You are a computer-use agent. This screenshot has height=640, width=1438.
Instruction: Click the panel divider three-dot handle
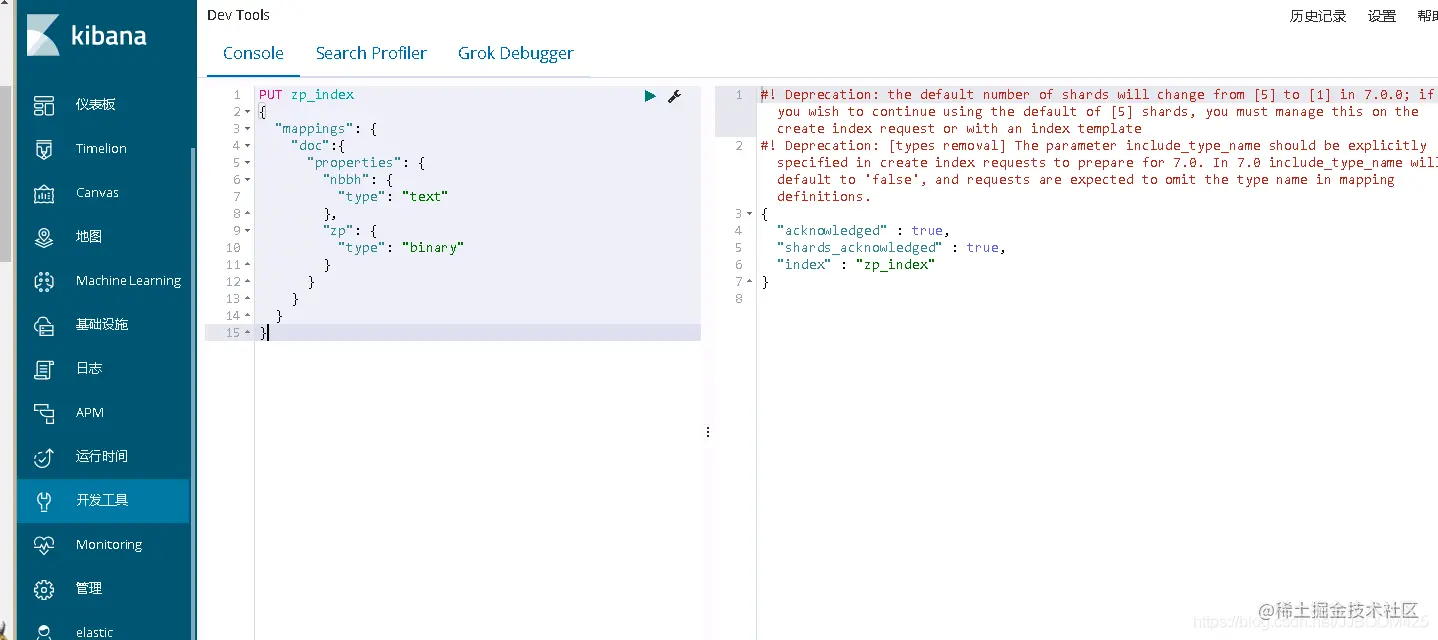click(708, 432)
